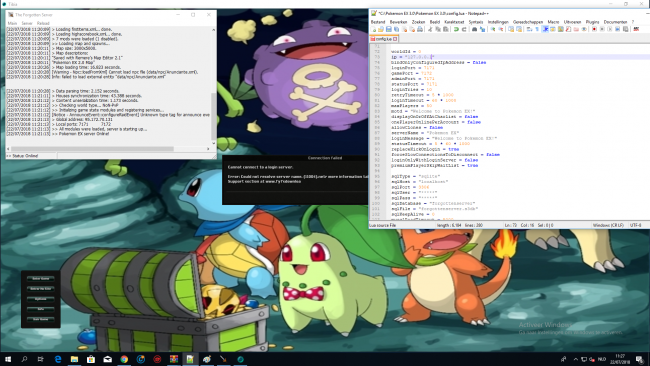Click the Windows Start button
This screenshot has height=366, width=650.
point(7,359)
